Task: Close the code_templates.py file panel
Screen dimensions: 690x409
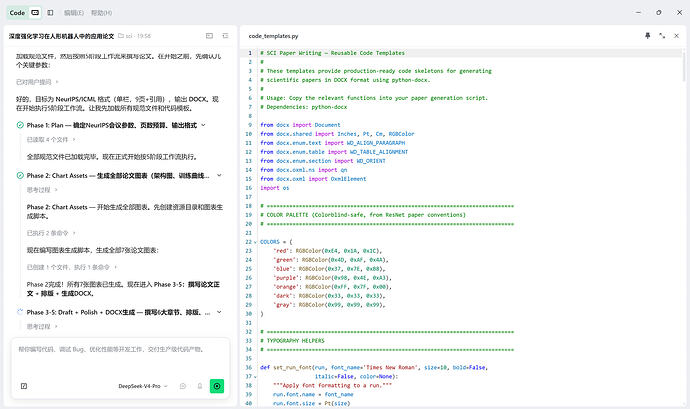Action: click(x=676, y=36)
